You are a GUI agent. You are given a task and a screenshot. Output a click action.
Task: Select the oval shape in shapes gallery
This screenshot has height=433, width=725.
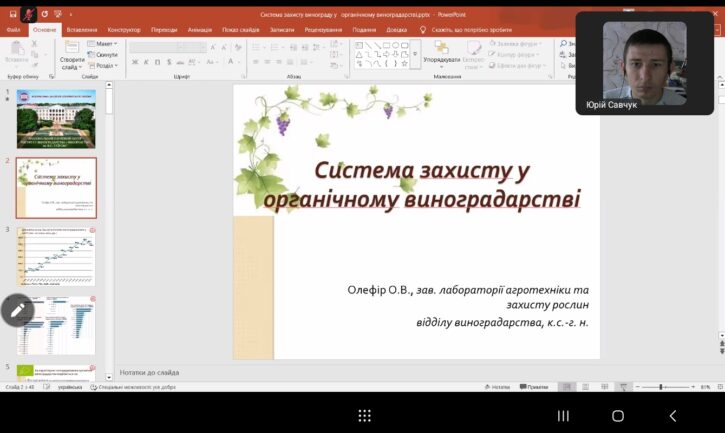click(395, 45)
